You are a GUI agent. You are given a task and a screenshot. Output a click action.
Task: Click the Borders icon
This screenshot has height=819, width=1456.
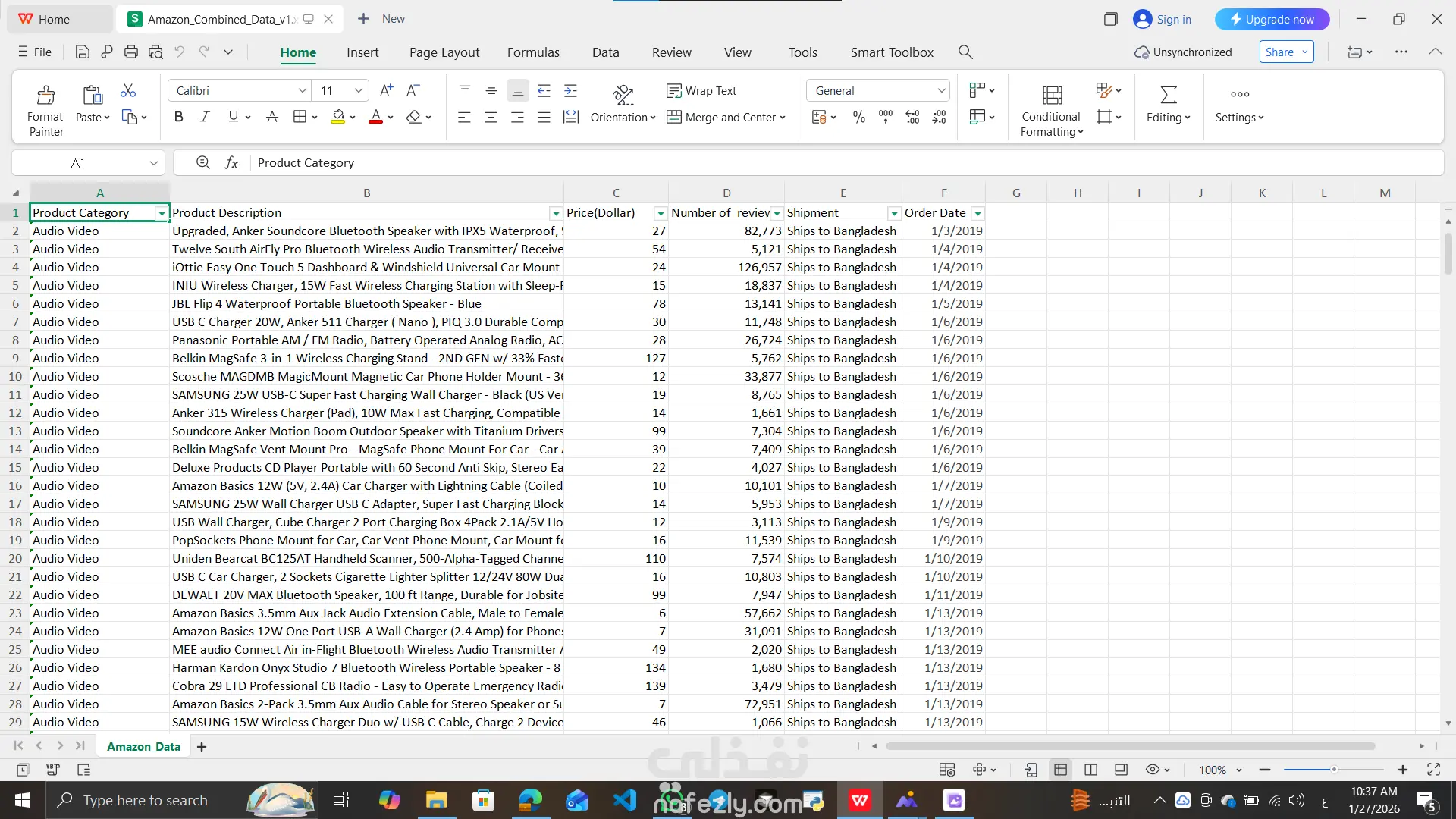pos(300,117)
